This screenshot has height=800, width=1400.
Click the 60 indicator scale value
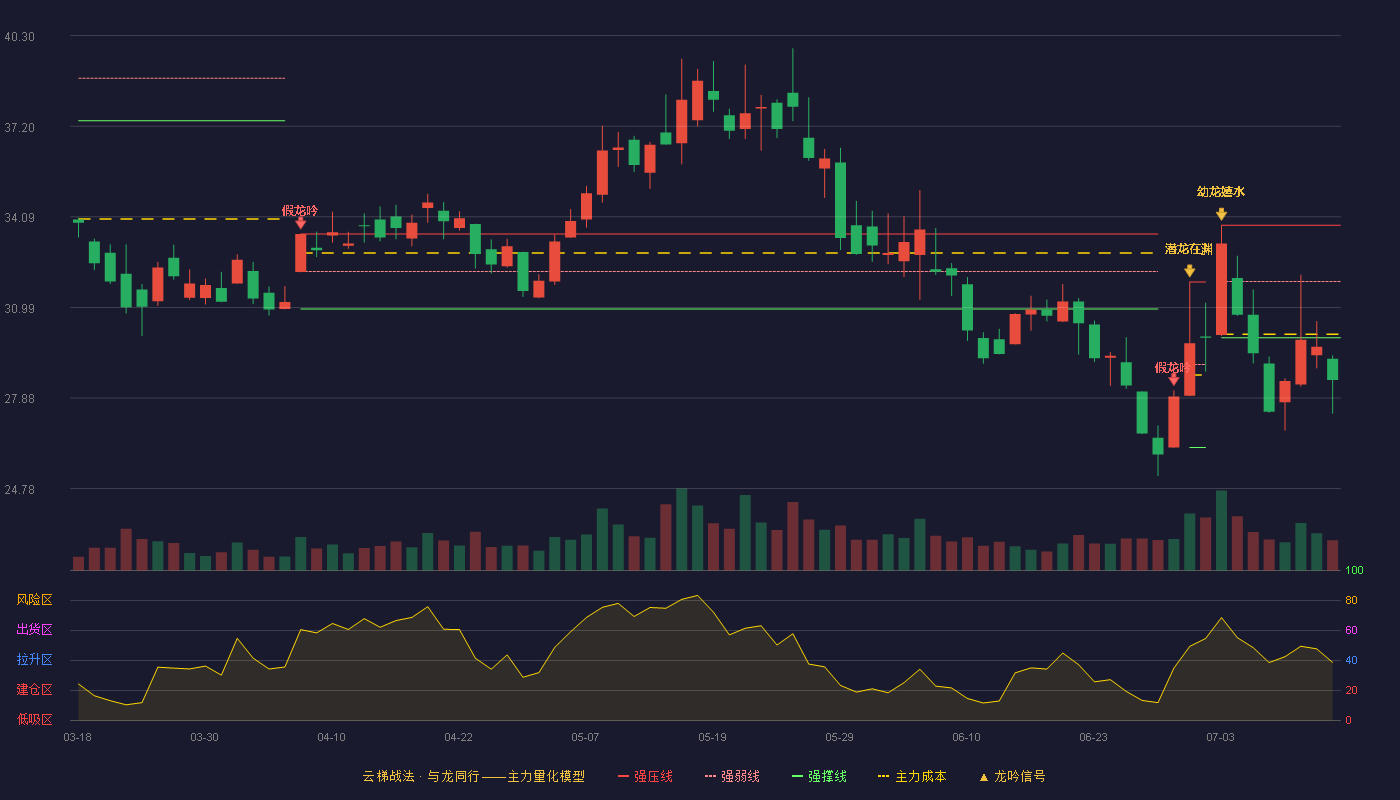(1351, 630)
